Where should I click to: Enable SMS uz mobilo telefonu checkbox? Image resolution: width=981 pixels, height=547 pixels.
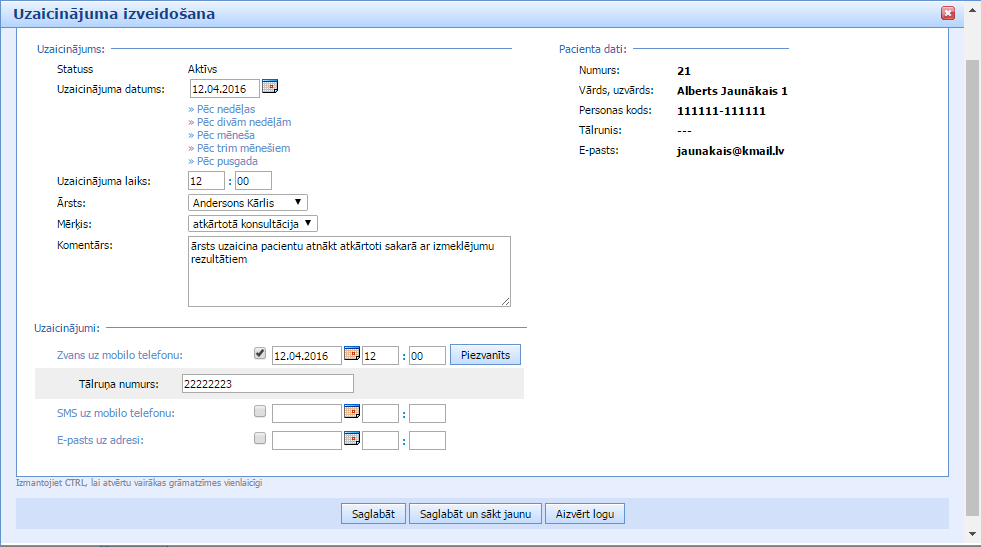click(260, 412)
